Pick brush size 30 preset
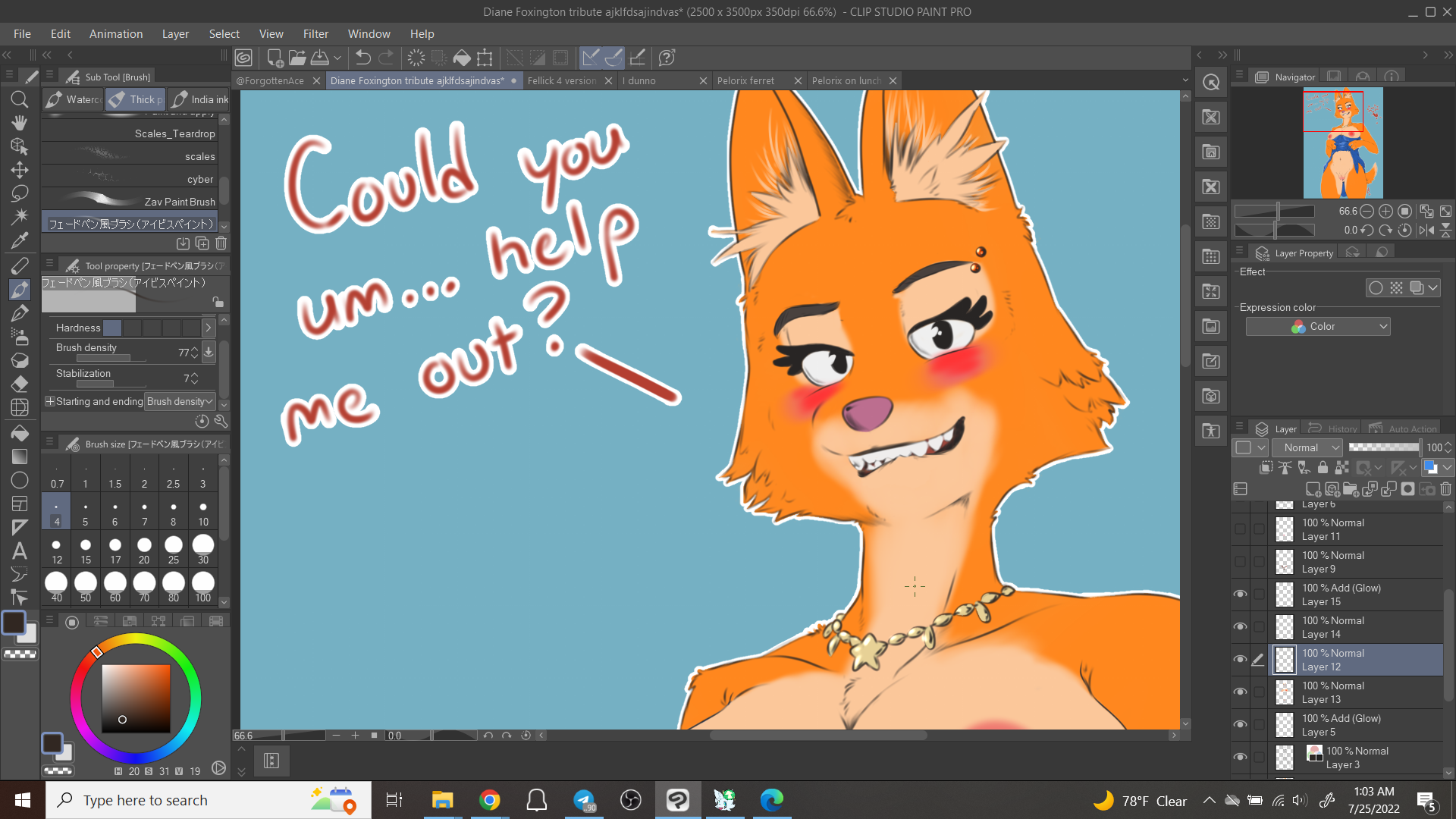This screenshot has width=1456, height=819. 203,549
